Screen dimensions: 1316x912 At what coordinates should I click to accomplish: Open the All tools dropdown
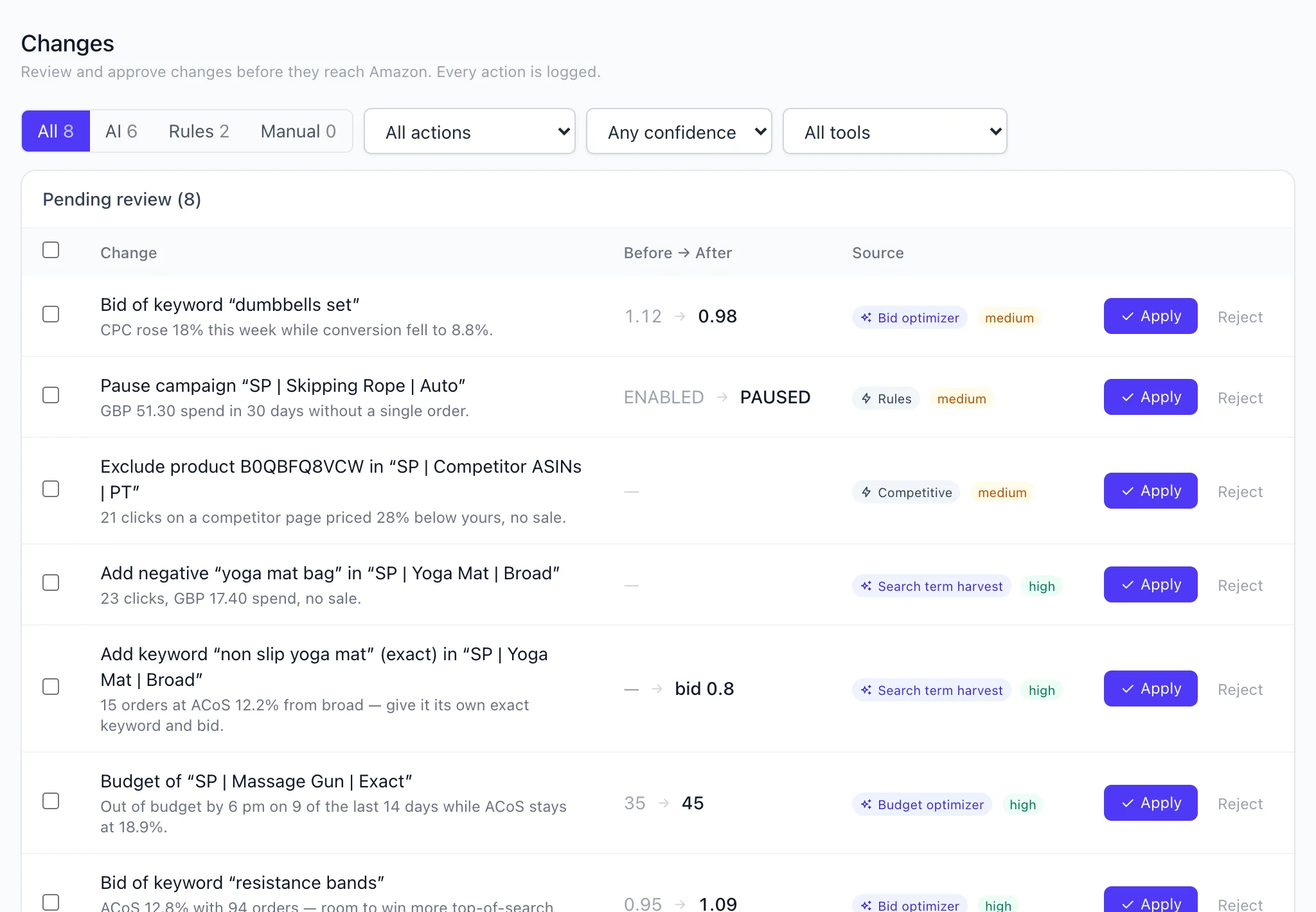coord(895,132)
